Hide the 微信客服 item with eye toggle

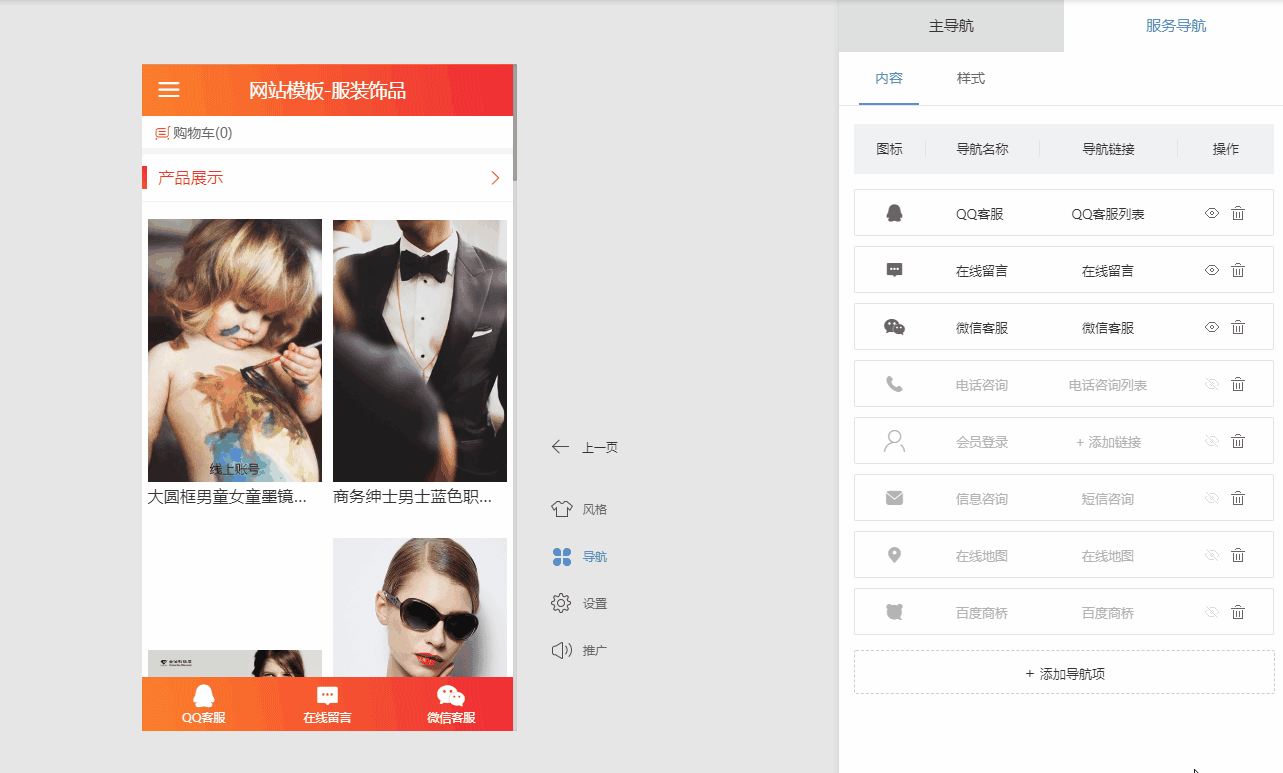point(1212,327)
